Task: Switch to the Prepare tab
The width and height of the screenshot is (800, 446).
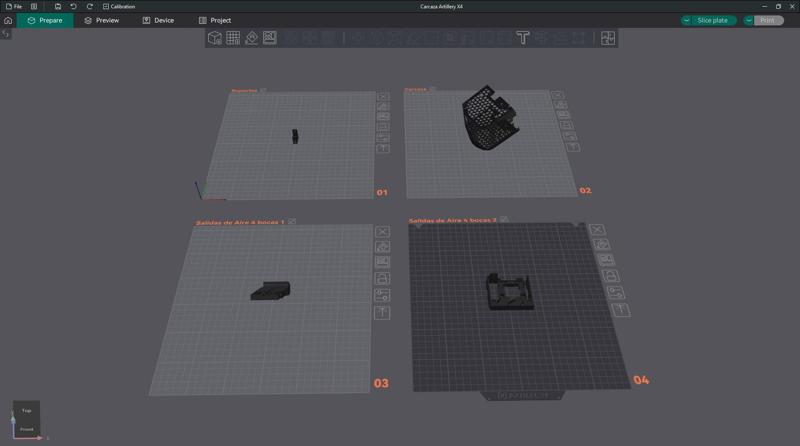Action: pyautogui.click(x=45, y=20)
